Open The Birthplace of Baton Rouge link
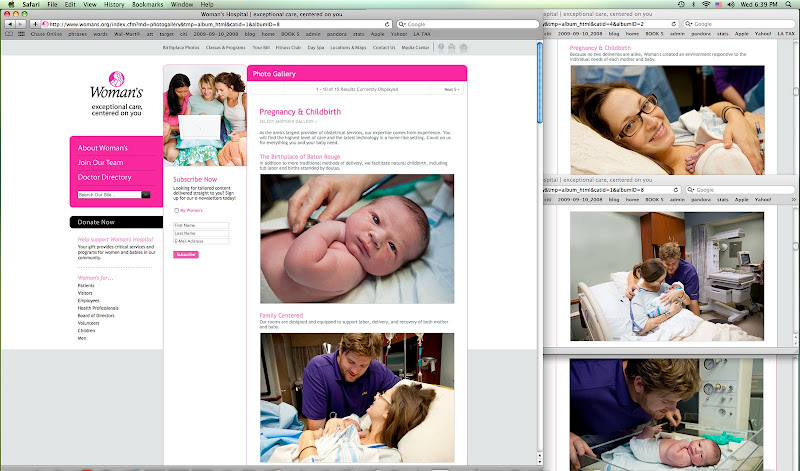 pyautogui.click(x=299, y=157)
